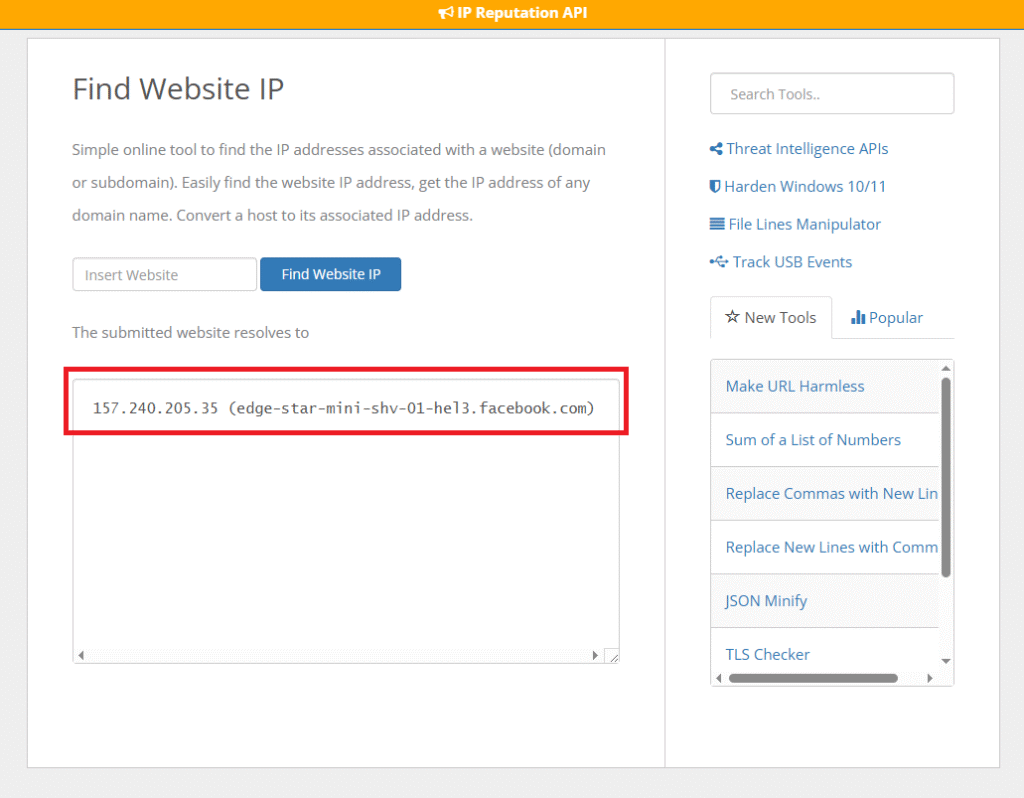Focus the Search Tools box

(x=832, y=93)
